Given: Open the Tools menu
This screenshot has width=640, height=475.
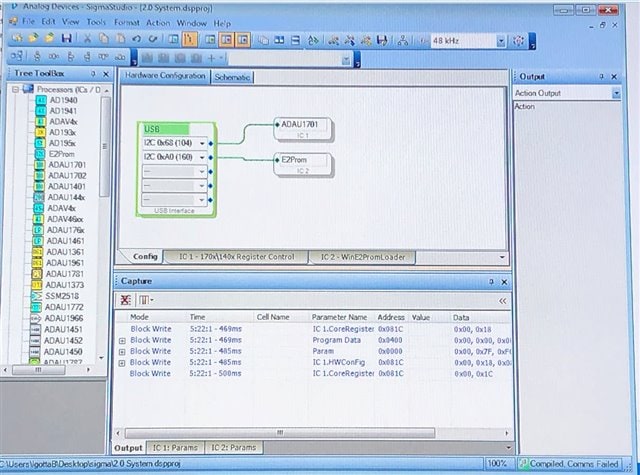Looking at the screenshot, I should click(96, 22).
